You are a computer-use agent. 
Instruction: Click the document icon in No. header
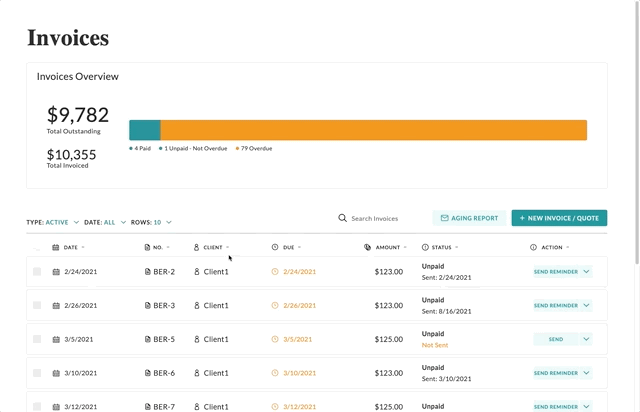pos(147,247)
